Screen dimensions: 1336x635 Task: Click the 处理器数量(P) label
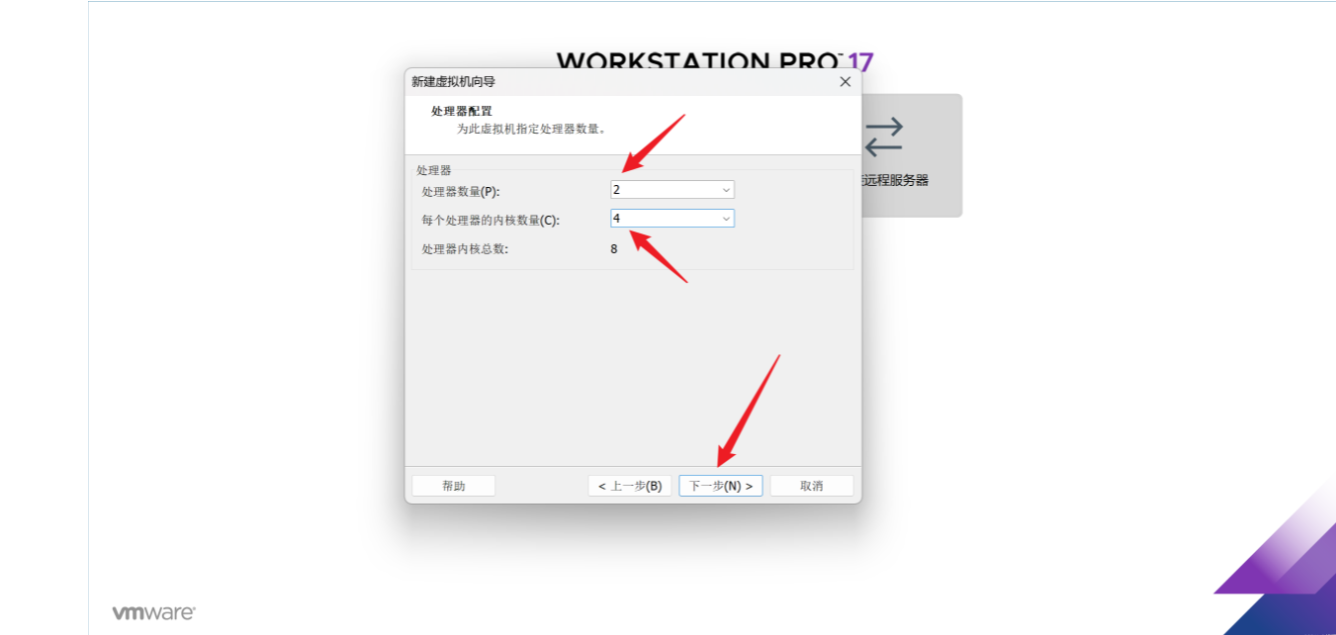coord(461,191)
